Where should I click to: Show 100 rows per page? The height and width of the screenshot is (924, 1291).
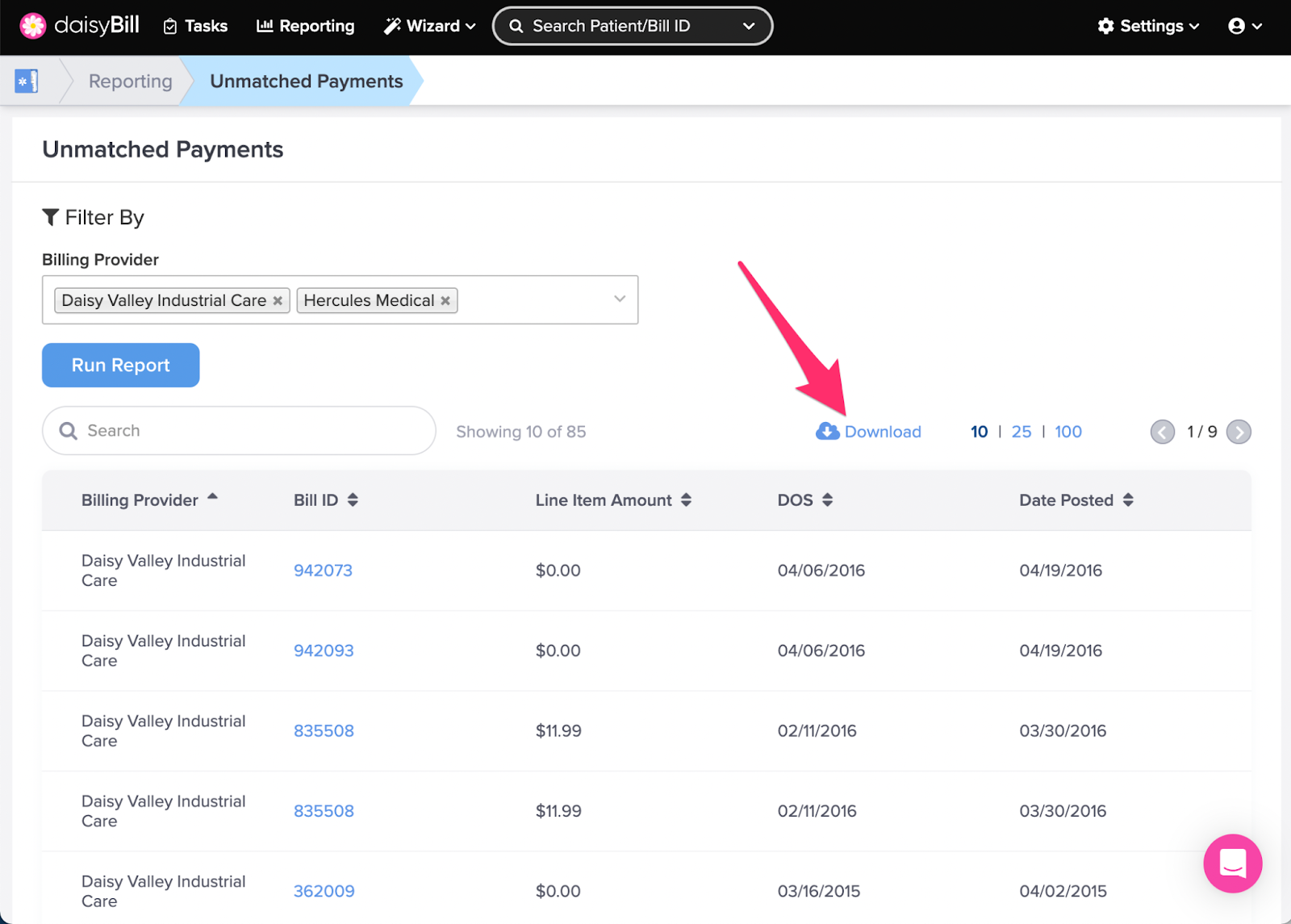[x=1068, y=432]
